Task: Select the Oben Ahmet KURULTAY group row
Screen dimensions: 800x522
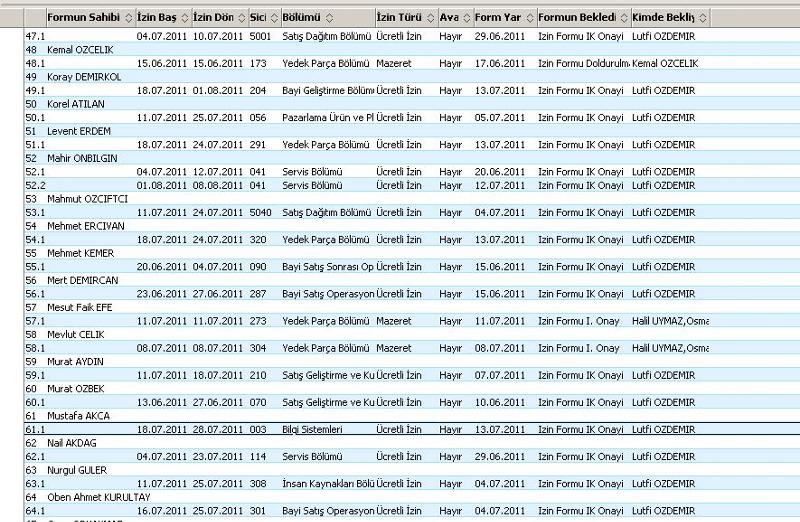Action: [x=412, y=497]
